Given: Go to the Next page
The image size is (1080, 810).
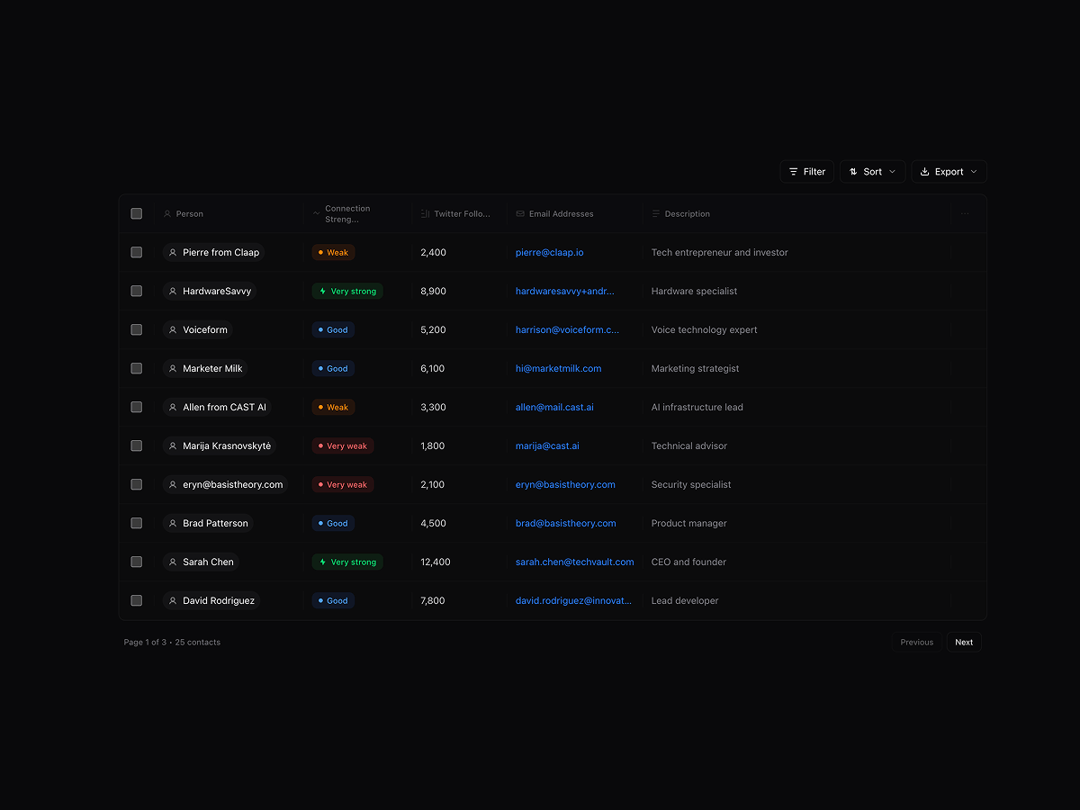Looking at the screenshot, I should (964, 642).
